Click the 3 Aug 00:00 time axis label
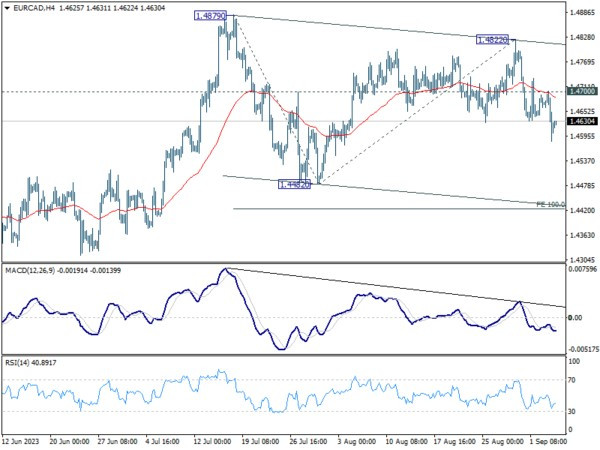 click(x=357, y=441)
